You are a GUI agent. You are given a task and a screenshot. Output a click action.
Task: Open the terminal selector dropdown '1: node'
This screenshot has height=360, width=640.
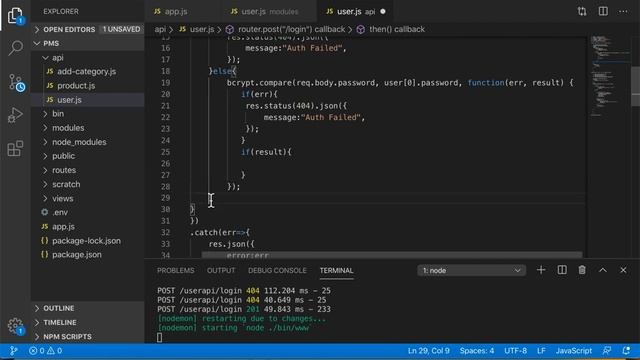(x=471, y=271)
